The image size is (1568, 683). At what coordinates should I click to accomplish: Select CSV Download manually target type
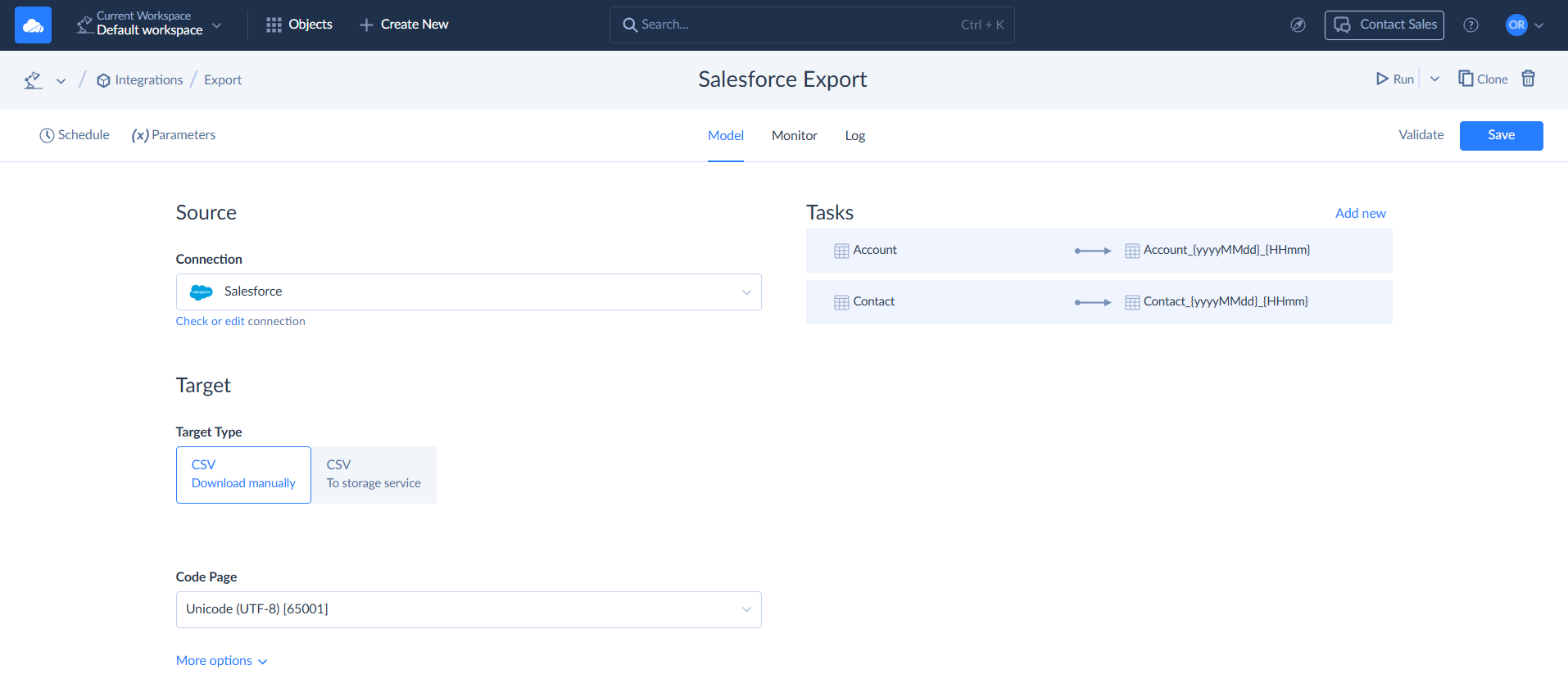(x=243, y=474)
